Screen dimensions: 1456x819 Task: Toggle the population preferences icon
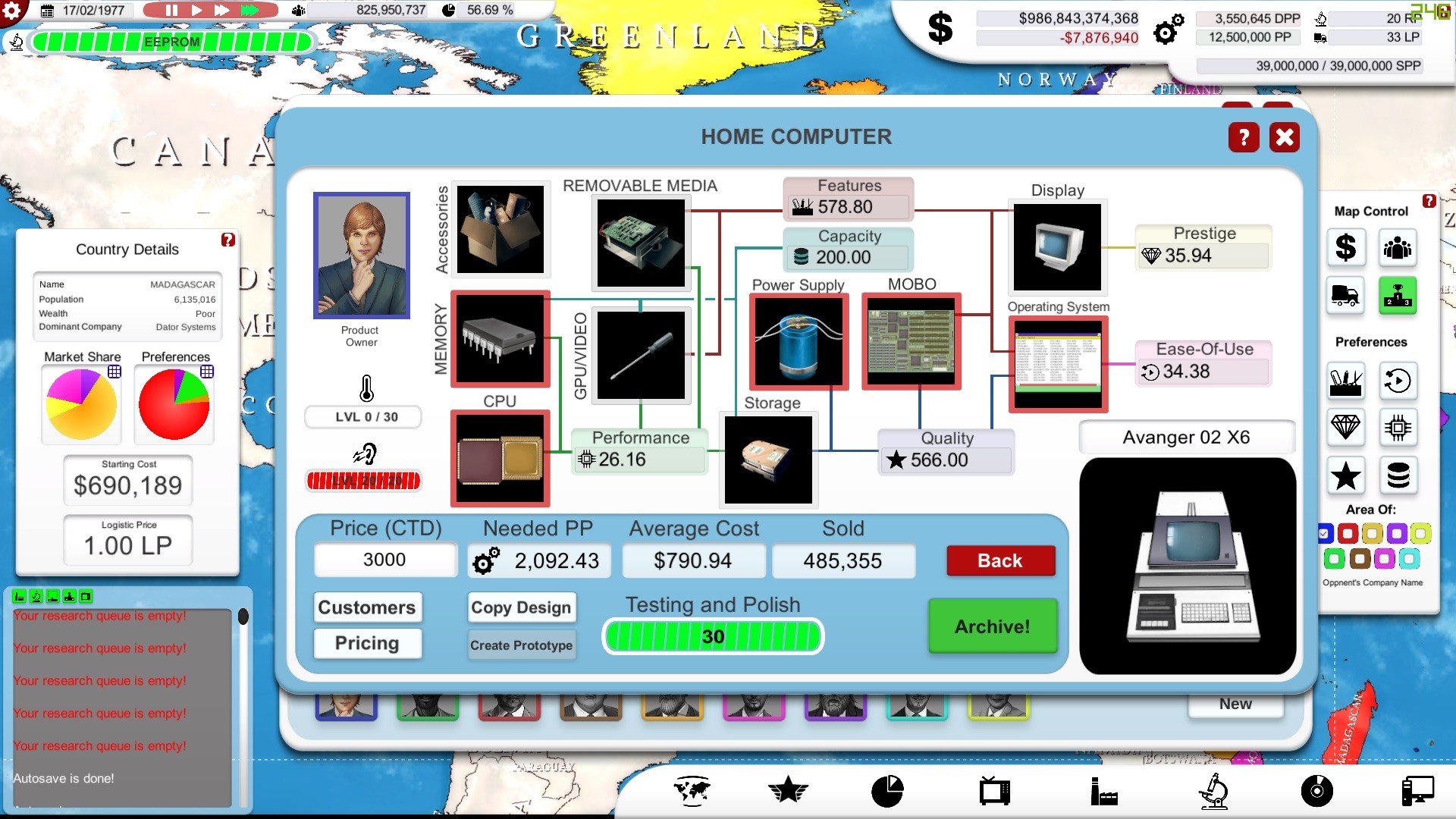point(1398,248)
